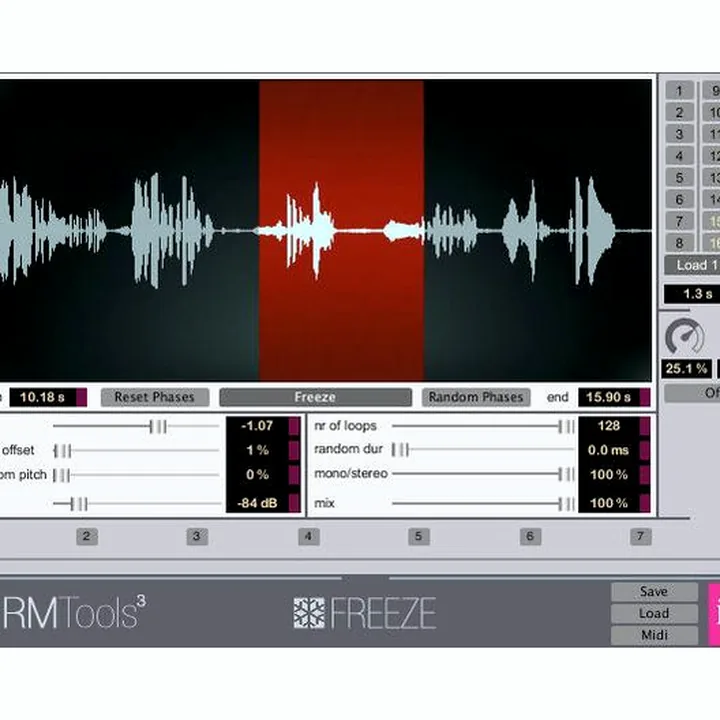Click magenta square next to 0 % pitch value
The height and width of the screenshot is (720, 720).
point(294,474)
